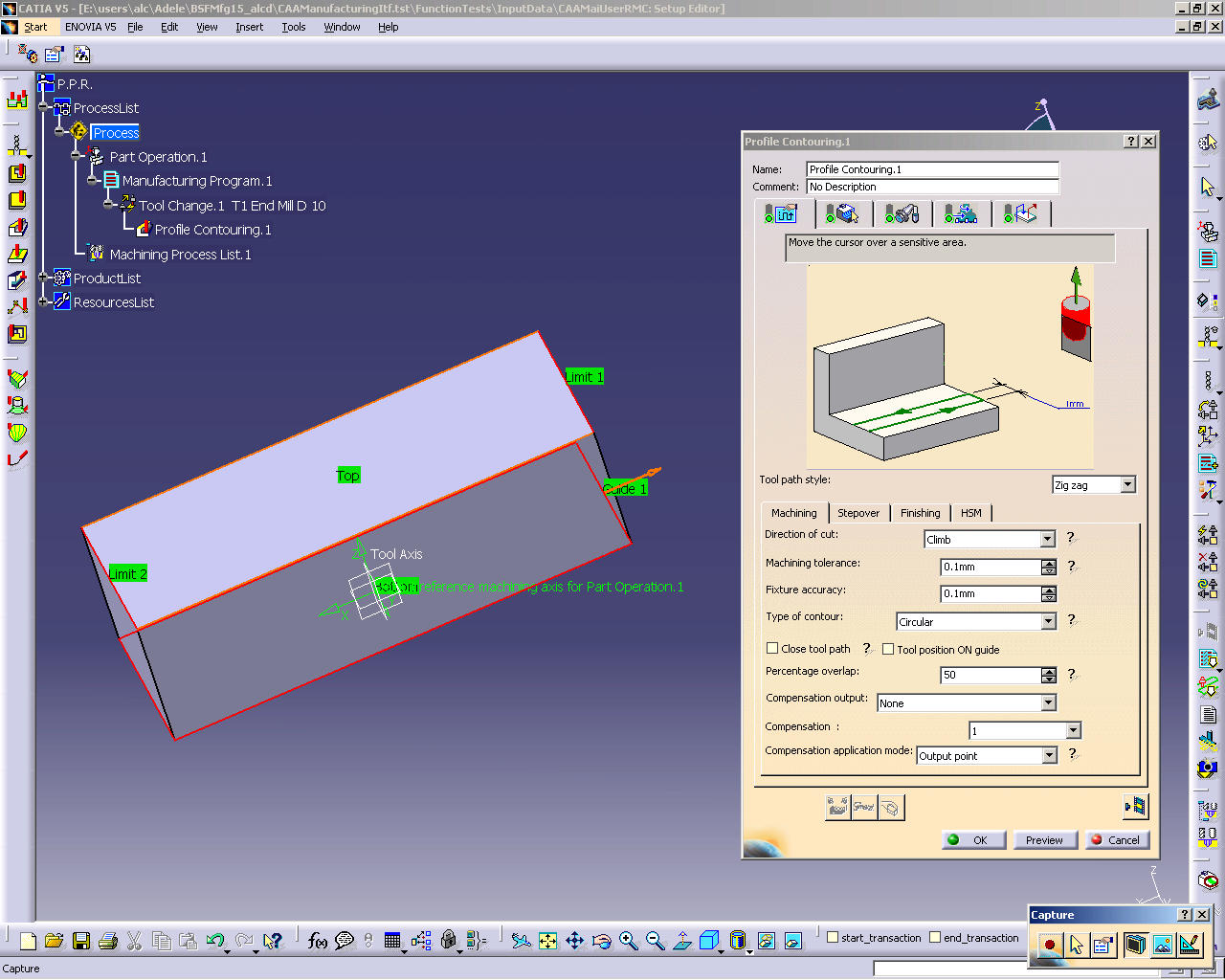Click help mark beside Percentage overlap

(1072, 674)
